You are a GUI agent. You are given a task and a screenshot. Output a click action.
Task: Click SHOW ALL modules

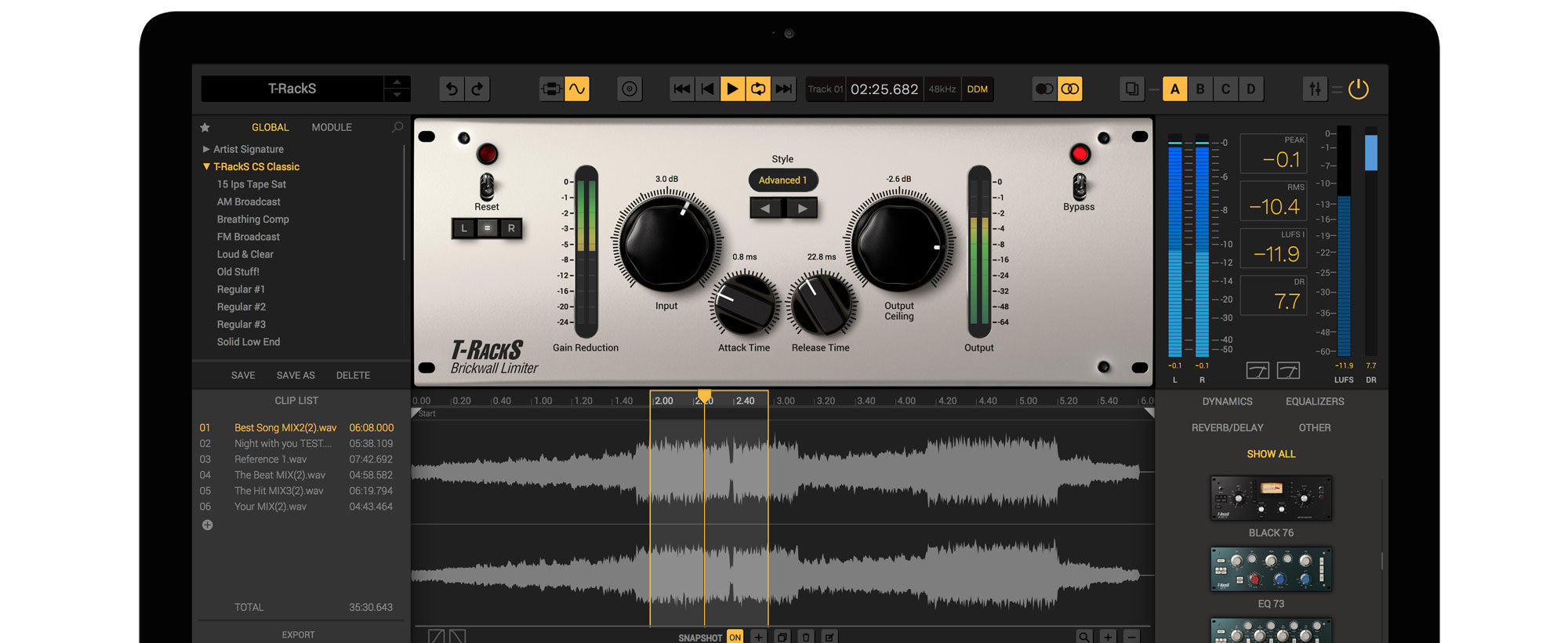tap(1271, 454)
